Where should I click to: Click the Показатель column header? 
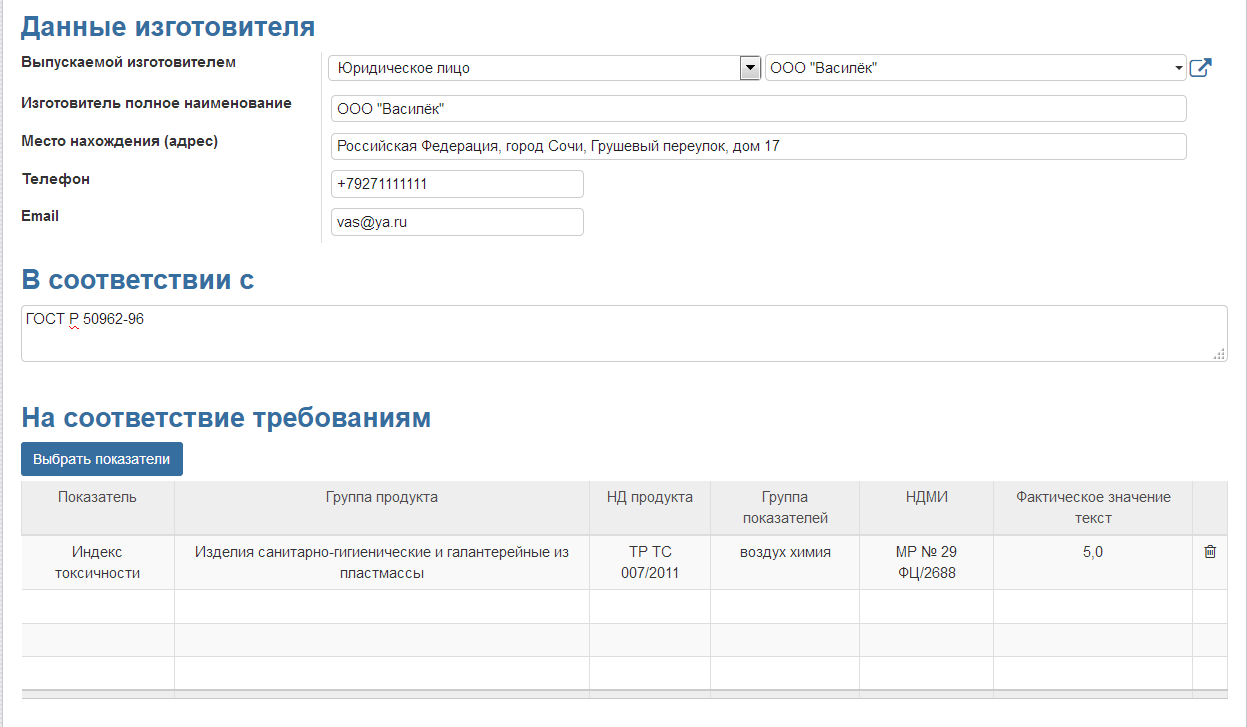pyautogui.click(x=98, y=497)
